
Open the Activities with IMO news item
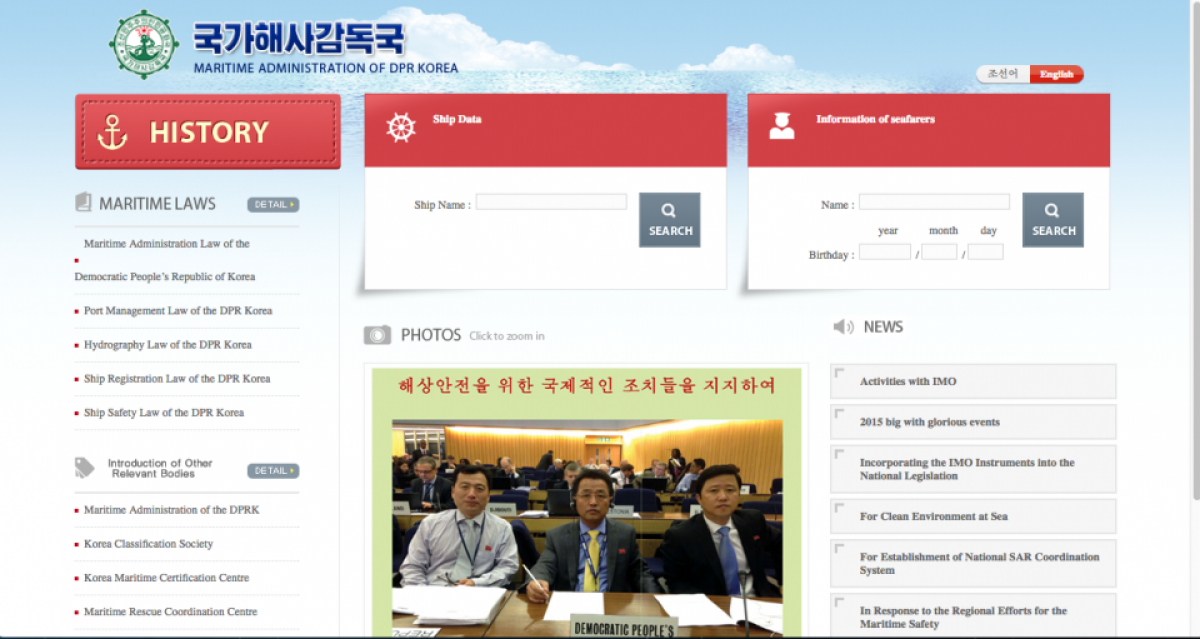[900, 380]
